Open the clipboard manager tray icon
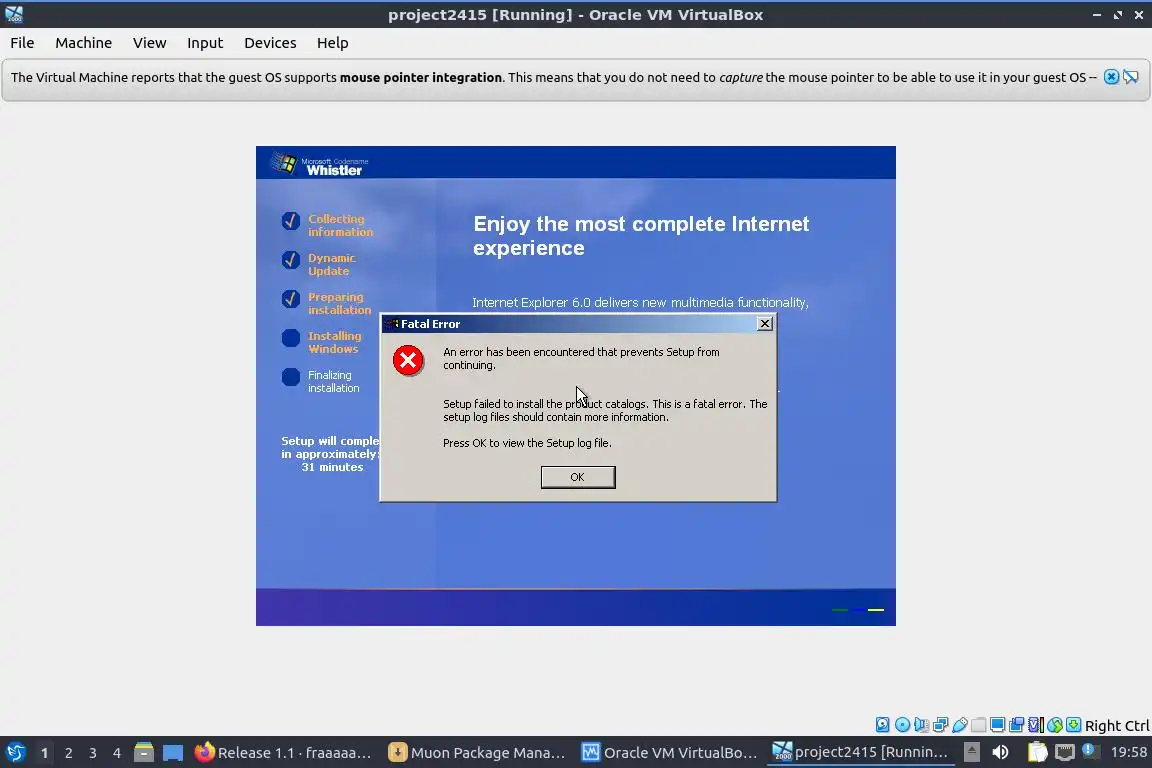Image resolution: width=1152 pixels, height=768 pixels. coord(1037,752)
